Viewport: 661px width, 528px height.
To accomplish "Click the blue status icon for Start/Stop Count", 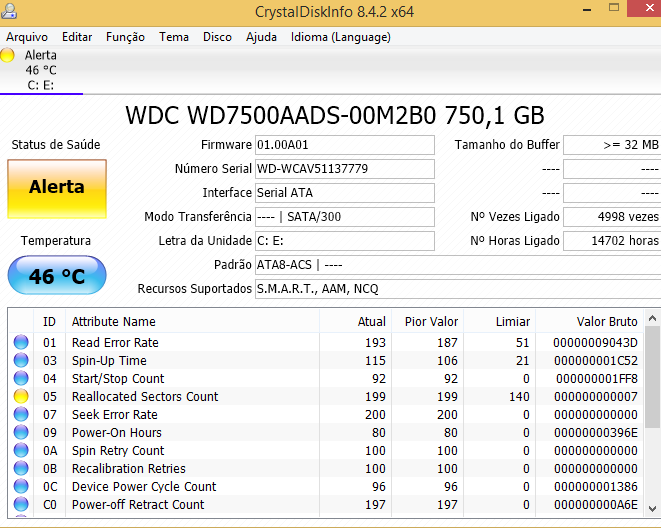I will pos(21,378).
